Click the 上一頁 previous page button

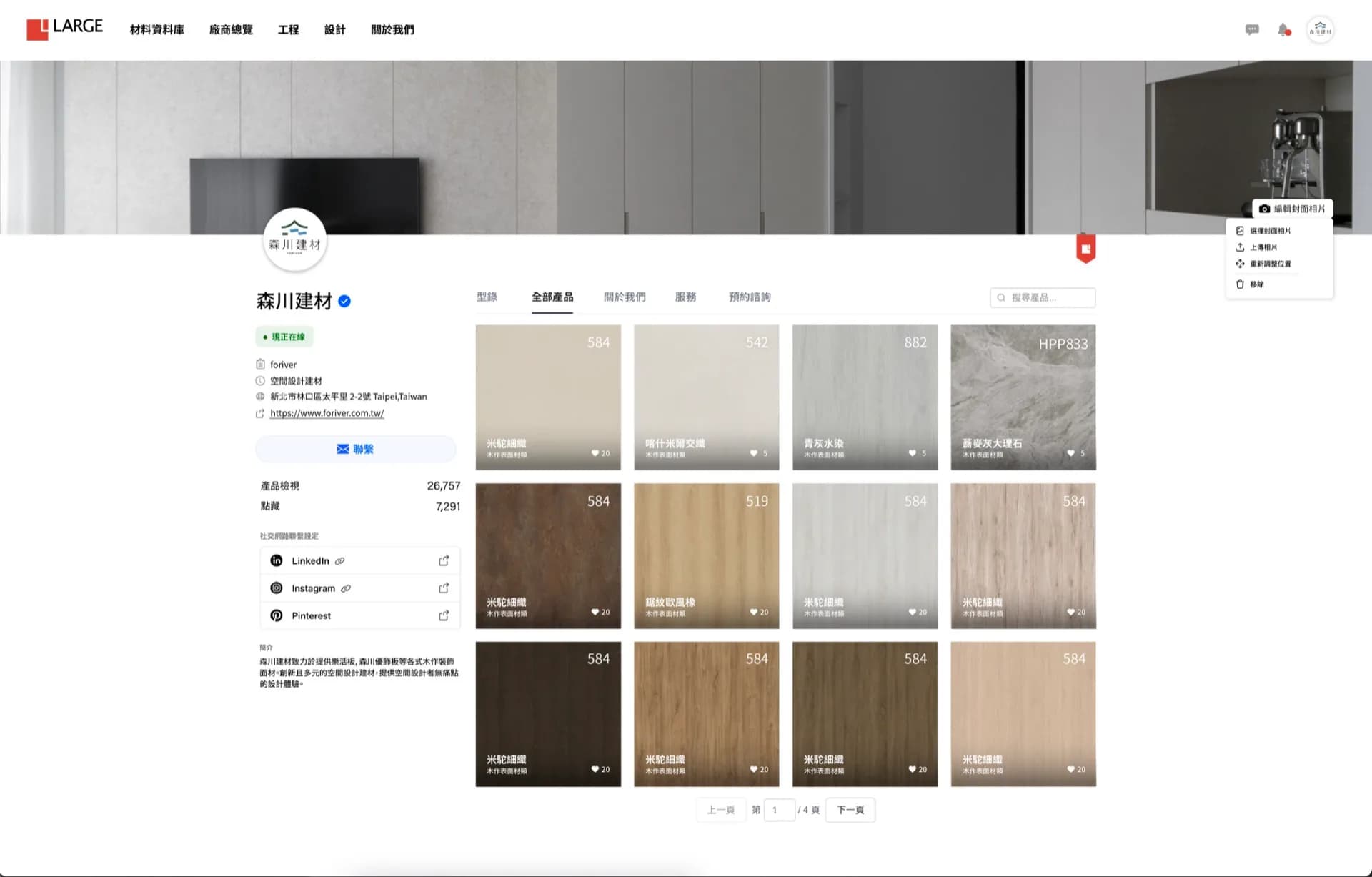pyautogui.click(x=721, y=810)
